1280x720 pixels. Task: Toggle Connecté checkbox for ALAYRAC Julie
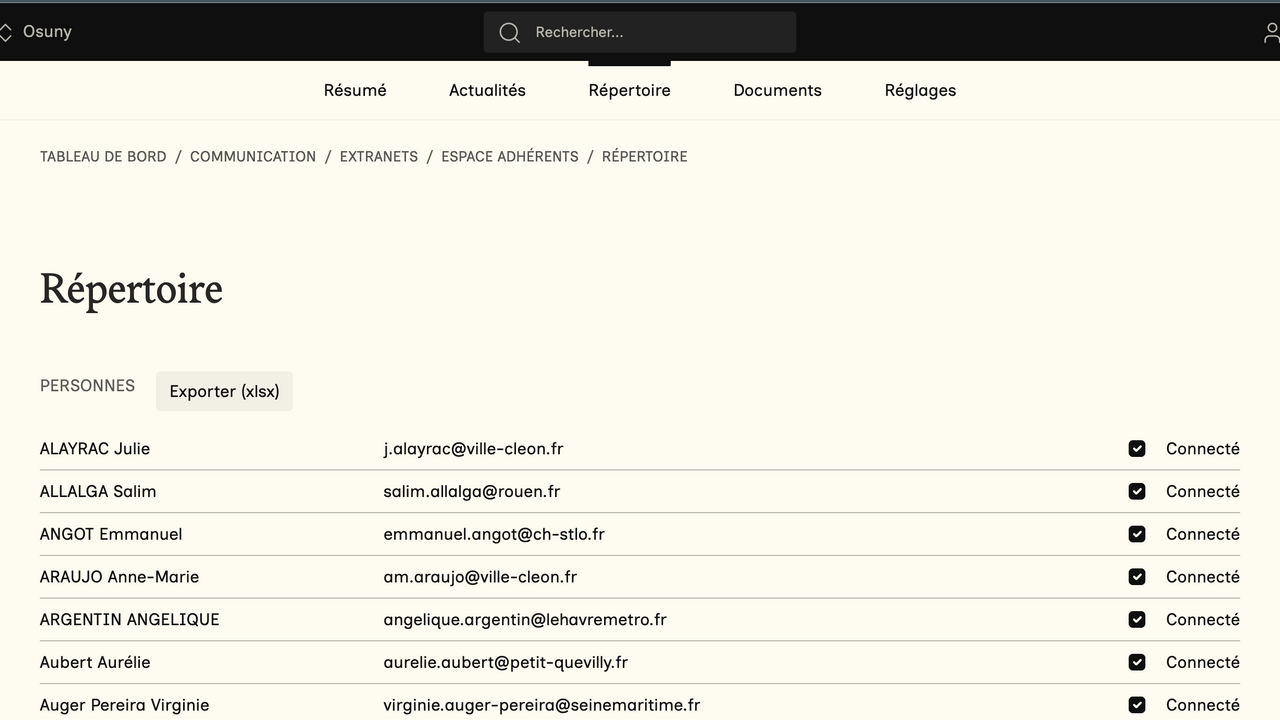point(1137,449)
